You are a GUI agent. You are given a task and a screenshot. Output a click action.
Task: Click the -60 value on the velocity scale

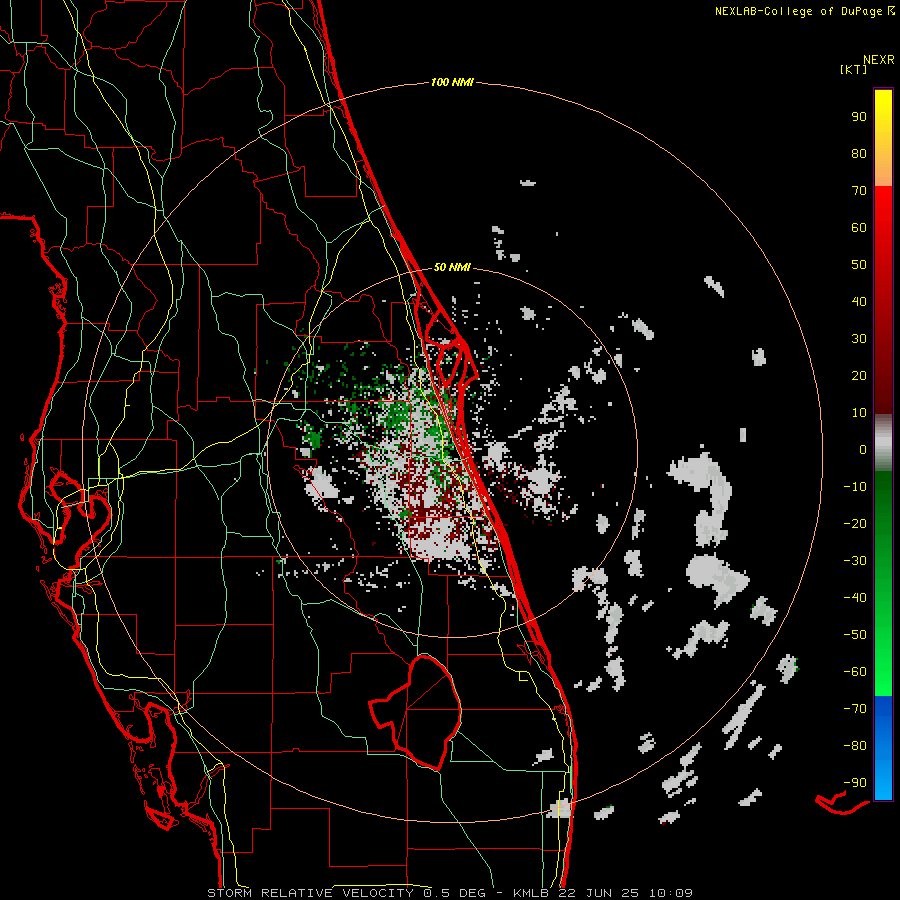coord(855,672)
